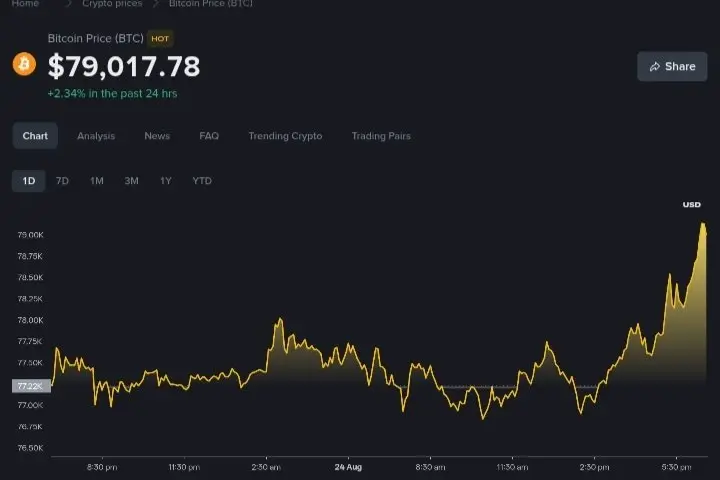Screen dimensions: 720x480
Task: Select the Chart tab
Action: click(x=35, y=136)
